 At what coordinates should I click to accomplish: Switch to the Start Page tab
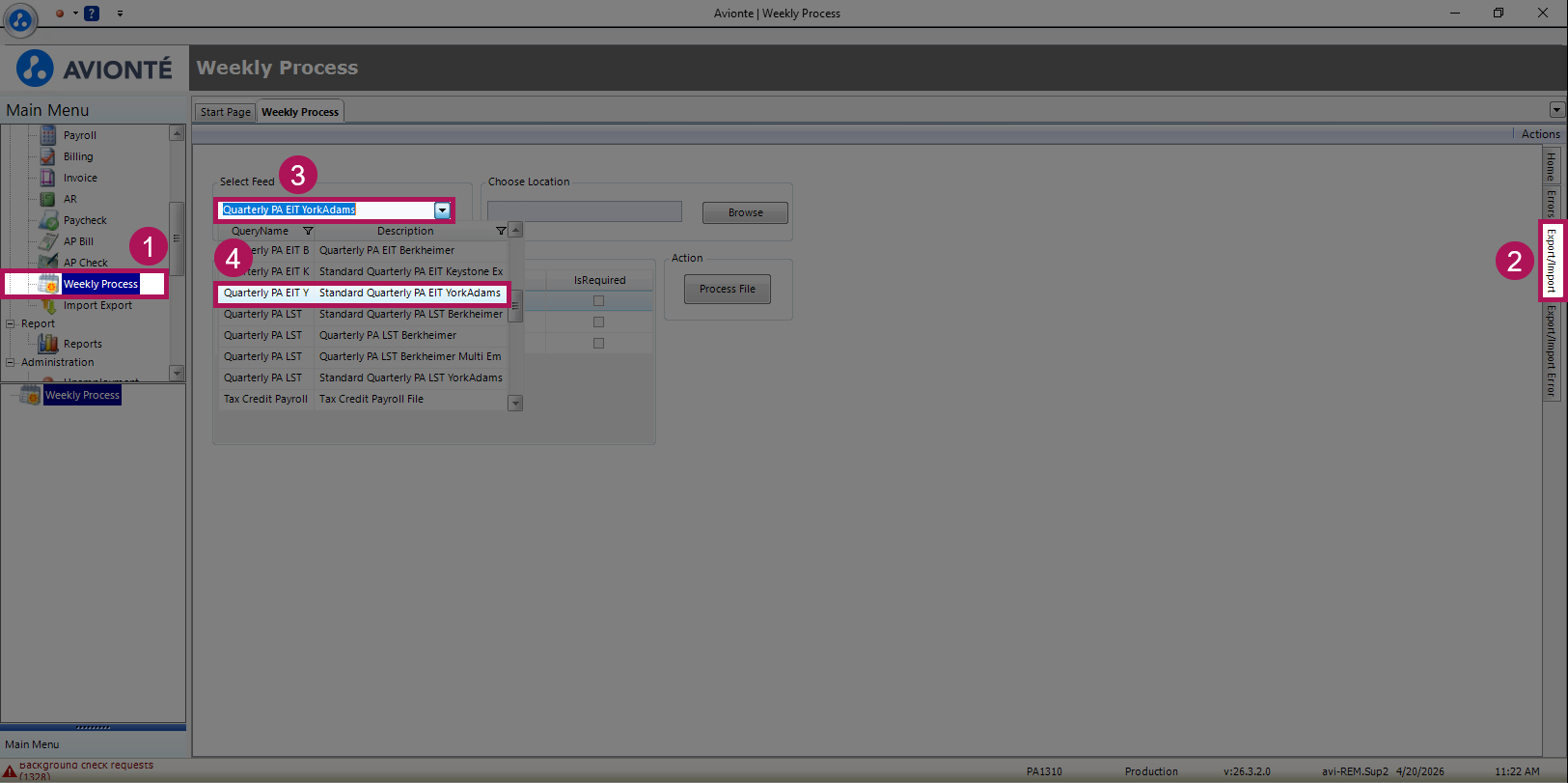click(x=226, y=112)
